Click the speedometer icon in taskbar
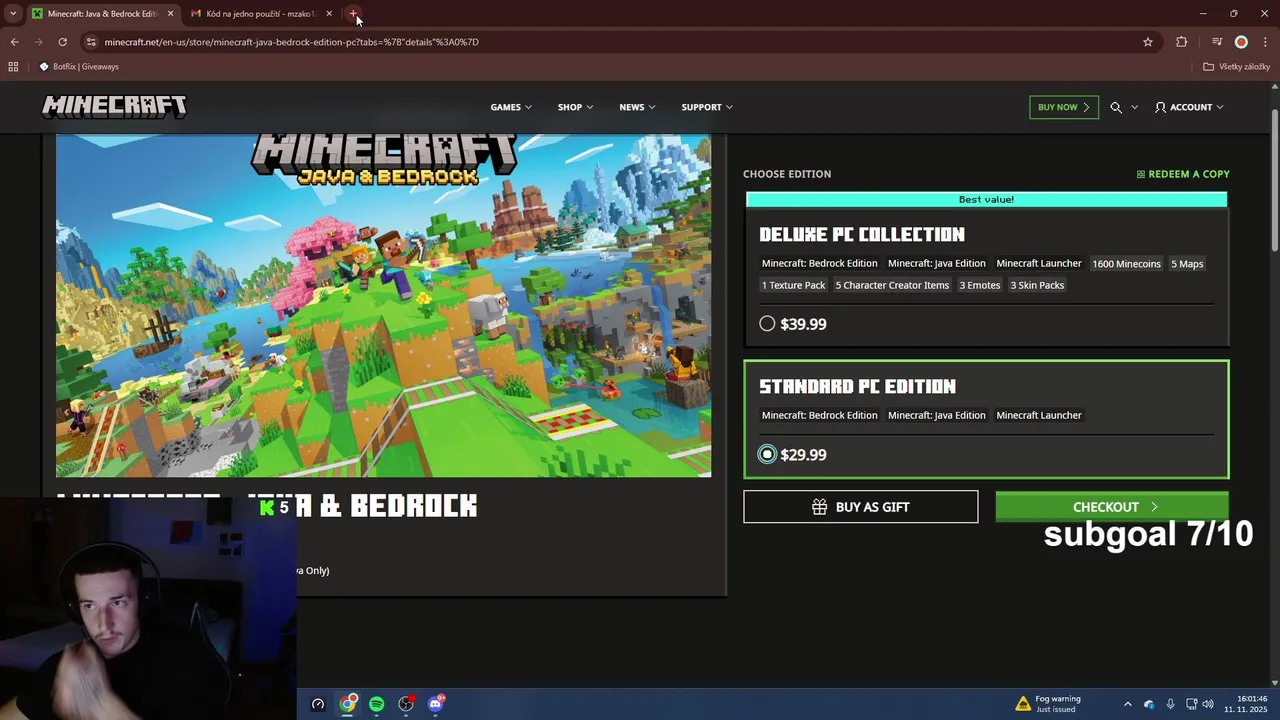Image resolution: width=1280 pixels, height=720 pixels. [x=318, y=704]
